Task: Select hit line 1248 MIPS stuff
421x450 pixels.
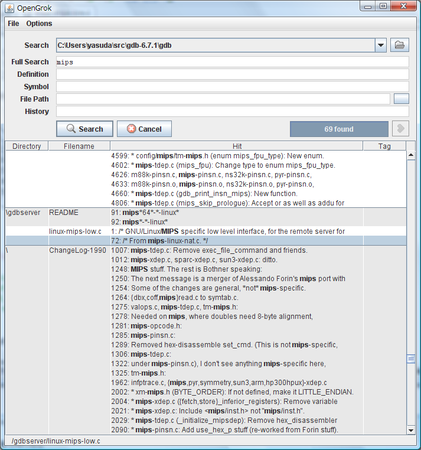Action: click(x=186, y=269)
